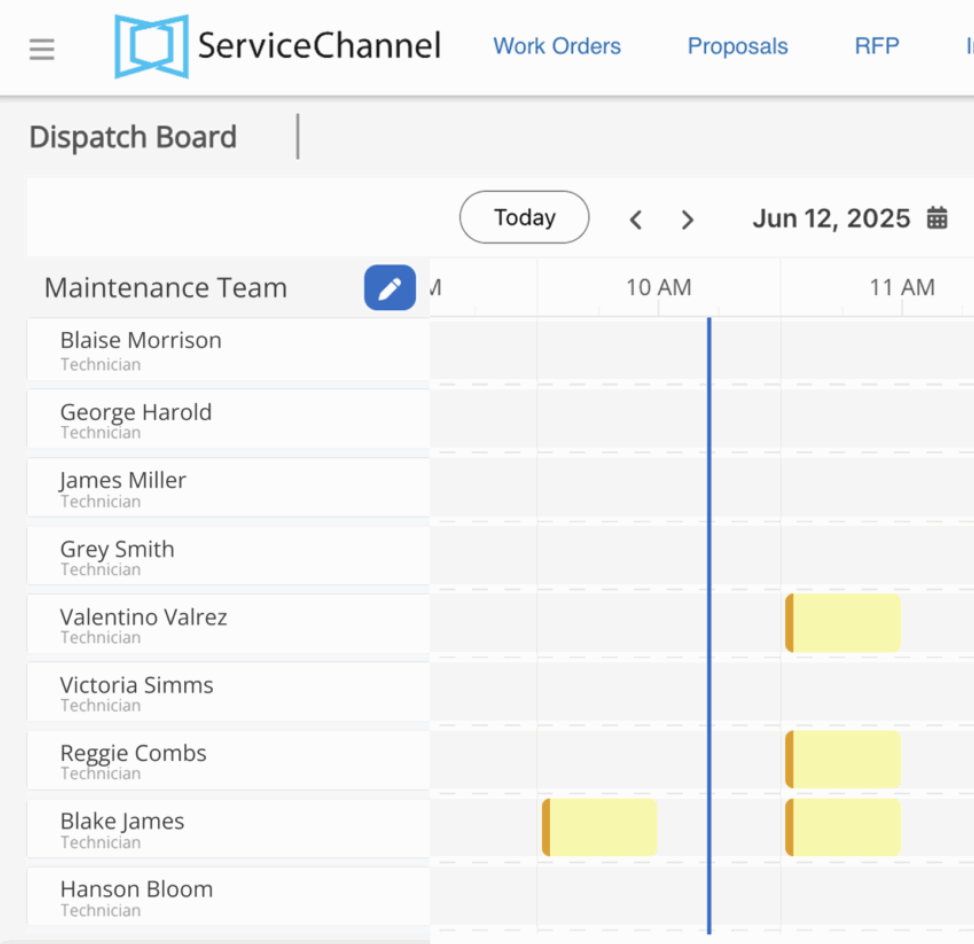Open the hamburger navigation menu
The image size is (974, 944).
pos(42,49)
